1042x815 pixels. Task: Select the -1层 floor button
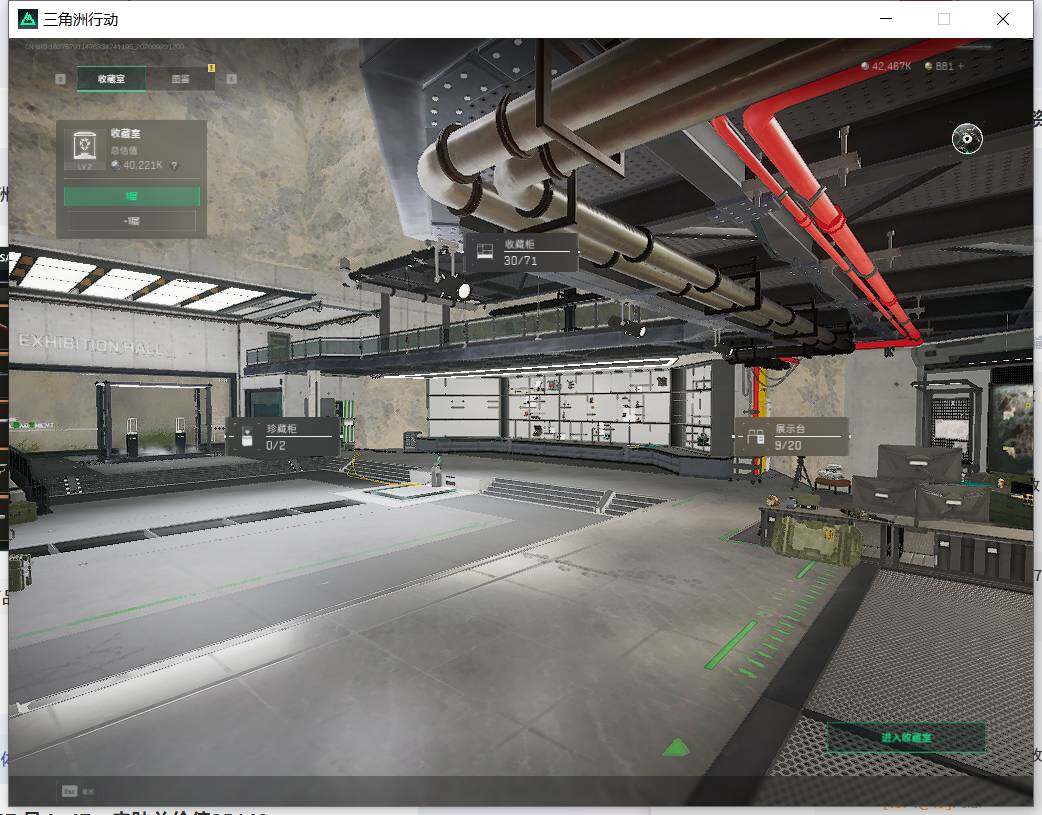132,221
